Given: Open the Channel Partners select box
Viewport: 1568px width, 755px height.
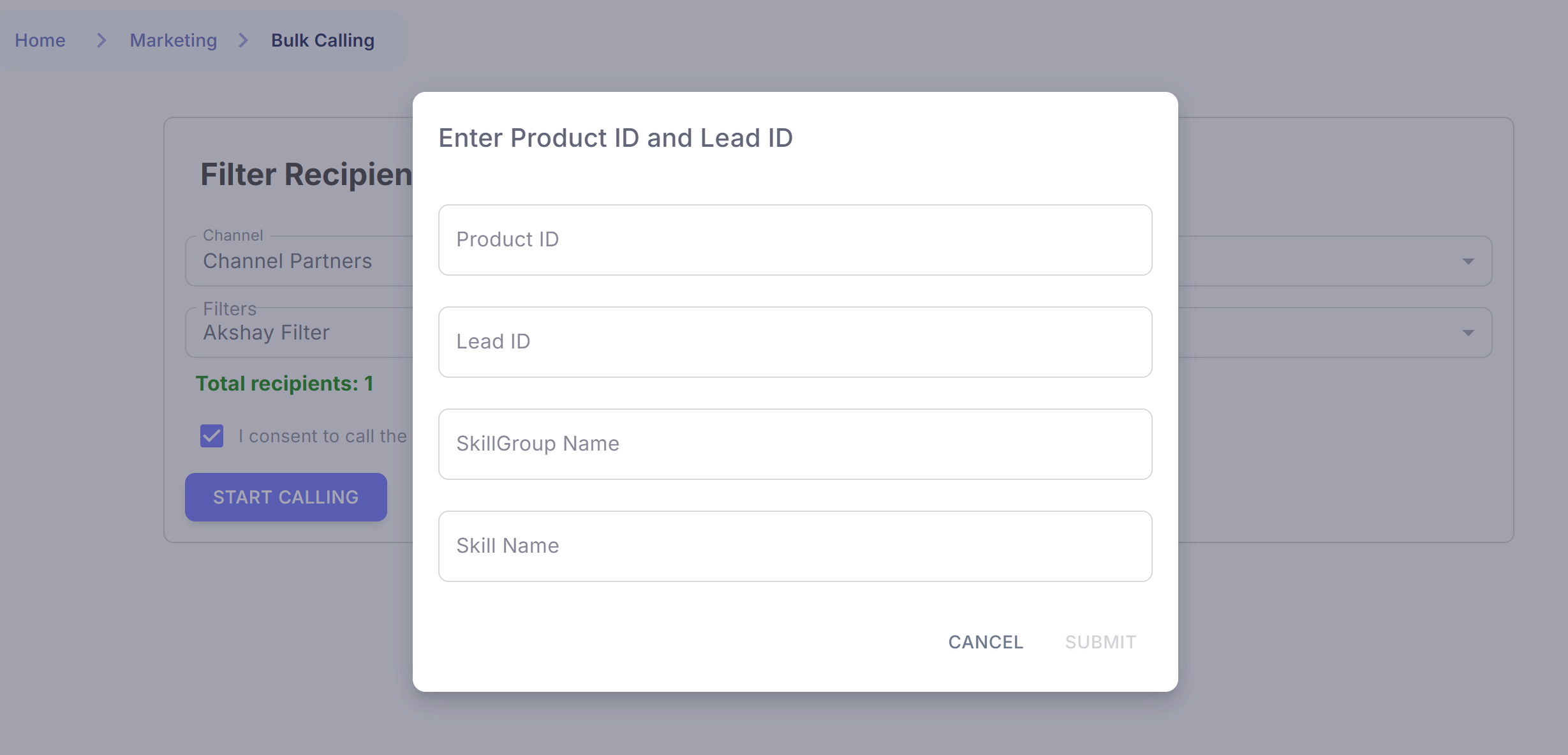Looking at the screenshot, I should pyautogui.click(x=287, y=262).
